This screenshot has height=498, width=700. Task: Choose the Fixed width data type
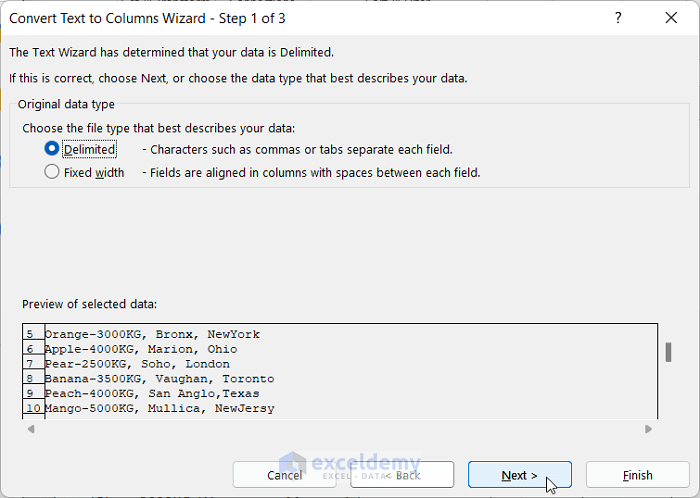[x=53, y=172]
